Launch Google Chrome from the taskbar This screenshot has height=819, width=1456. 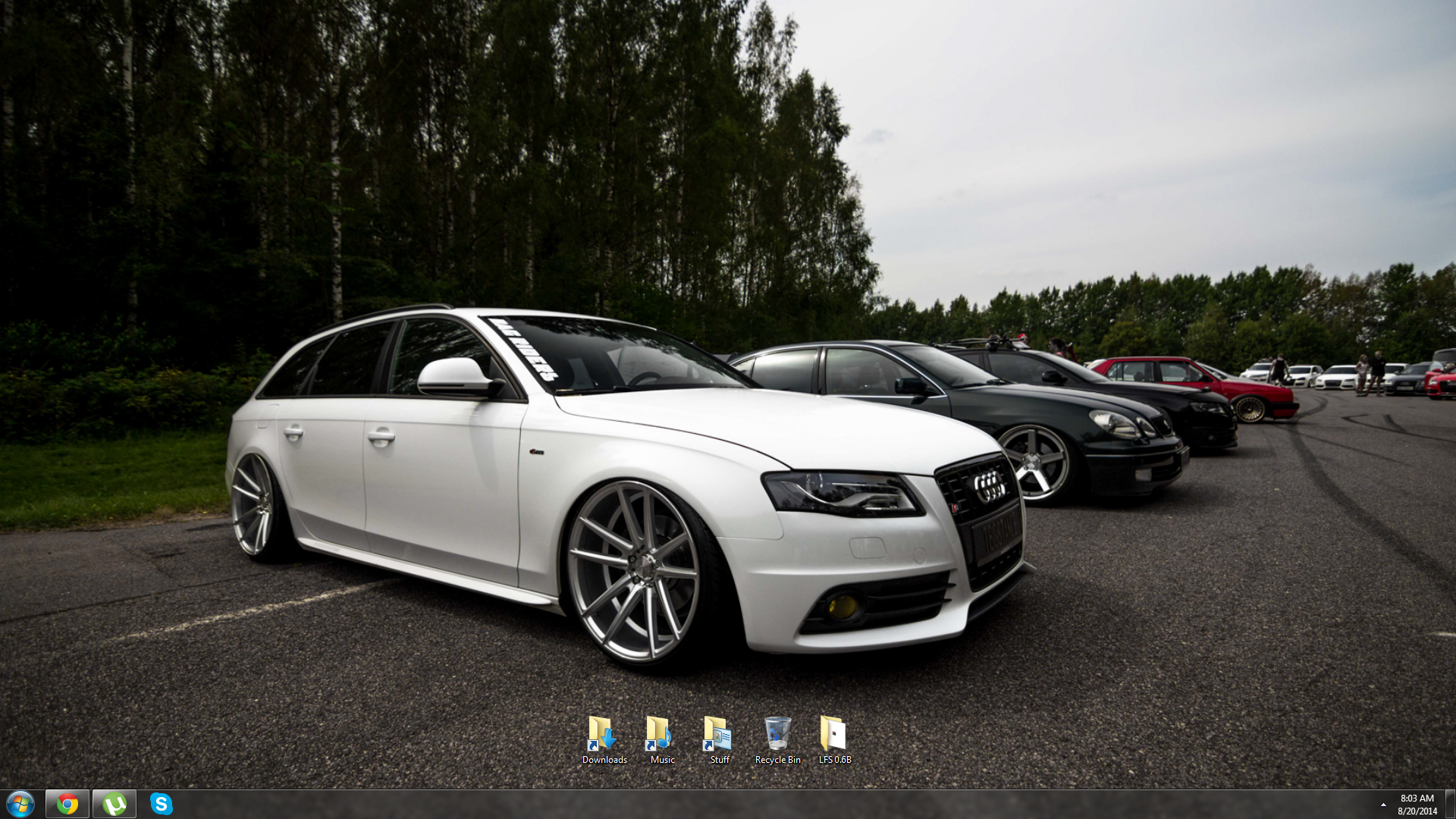click(67, 804)
